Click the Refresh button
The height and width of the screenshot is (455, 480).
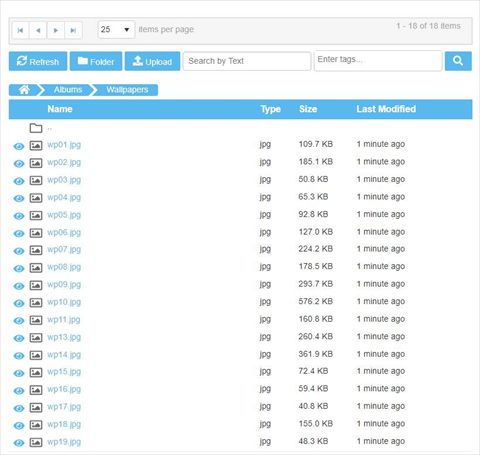38,61
